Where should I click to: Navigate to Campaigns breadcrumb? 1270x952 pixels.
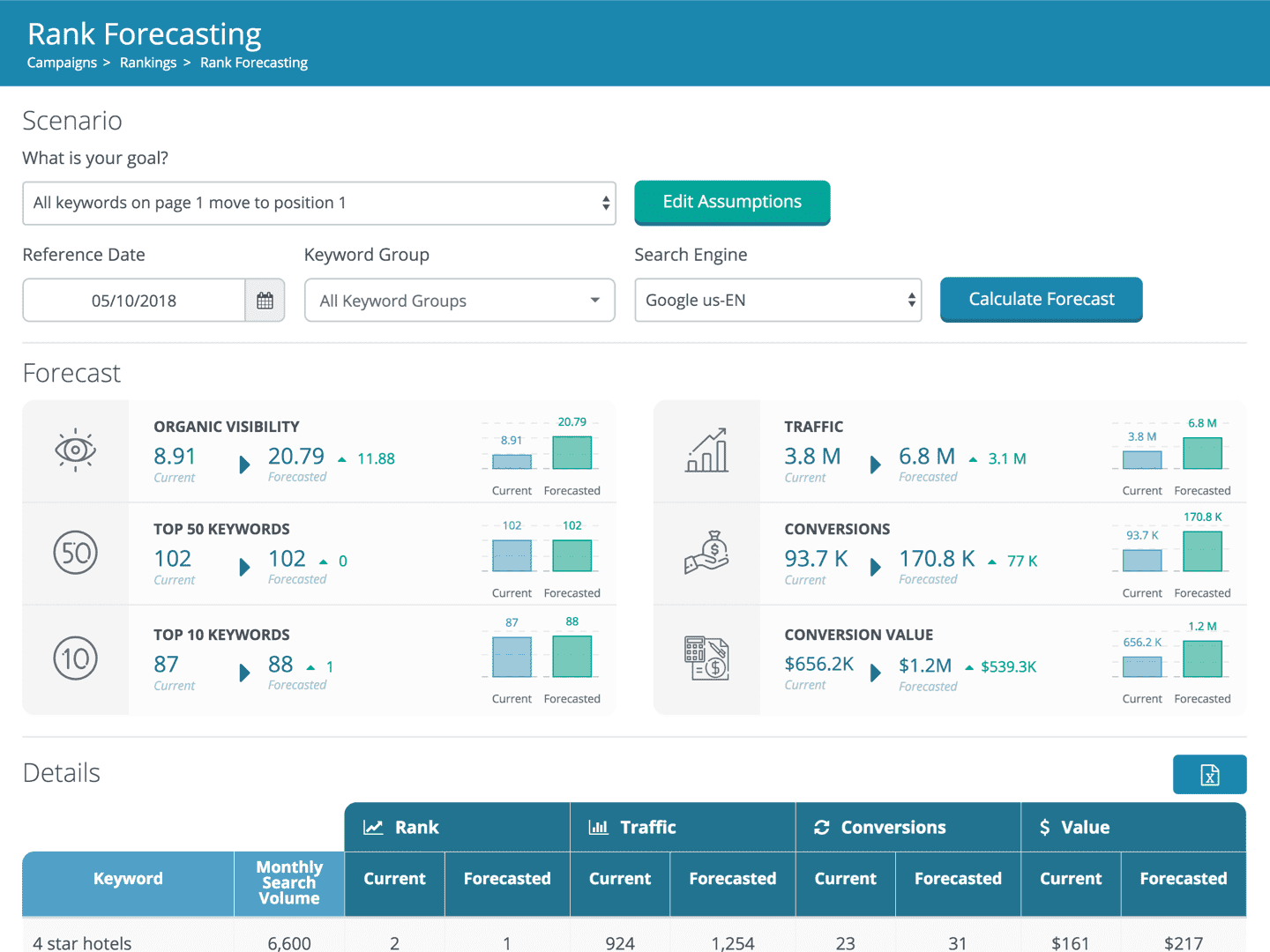point(62,63)
